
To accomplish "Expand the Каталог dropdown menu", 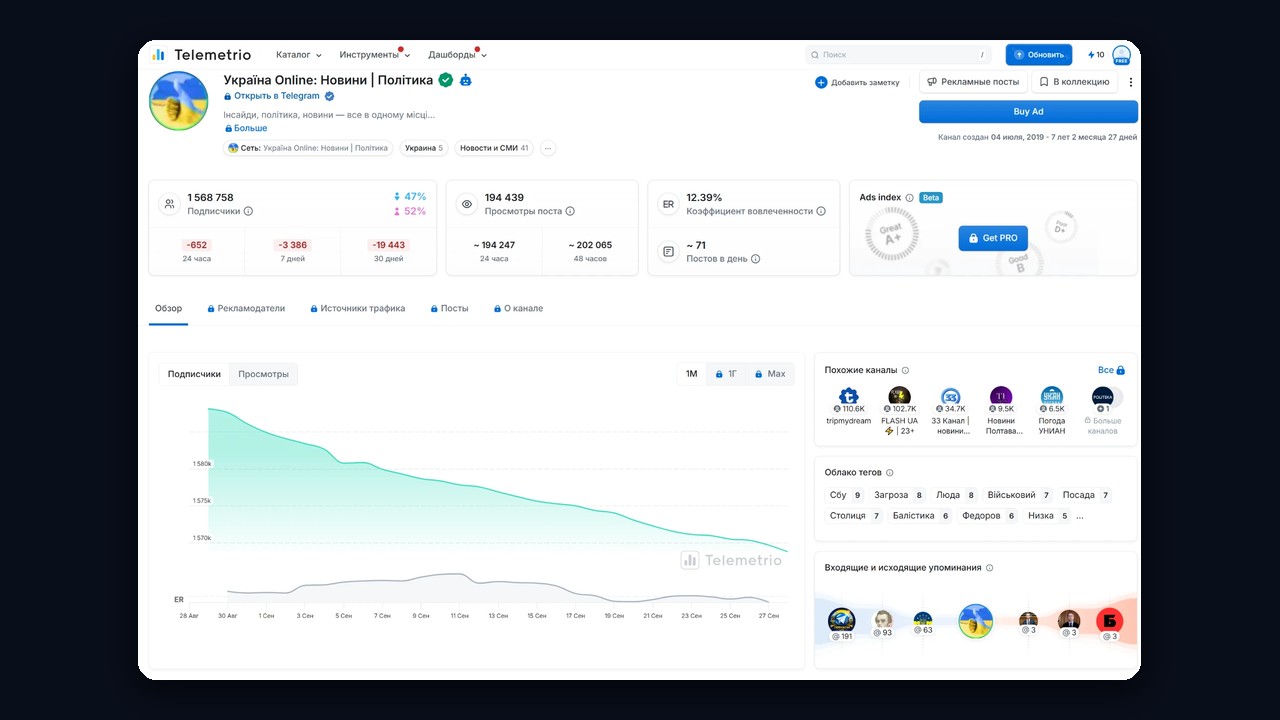I will pyautogui.click(x=298, y=55).
